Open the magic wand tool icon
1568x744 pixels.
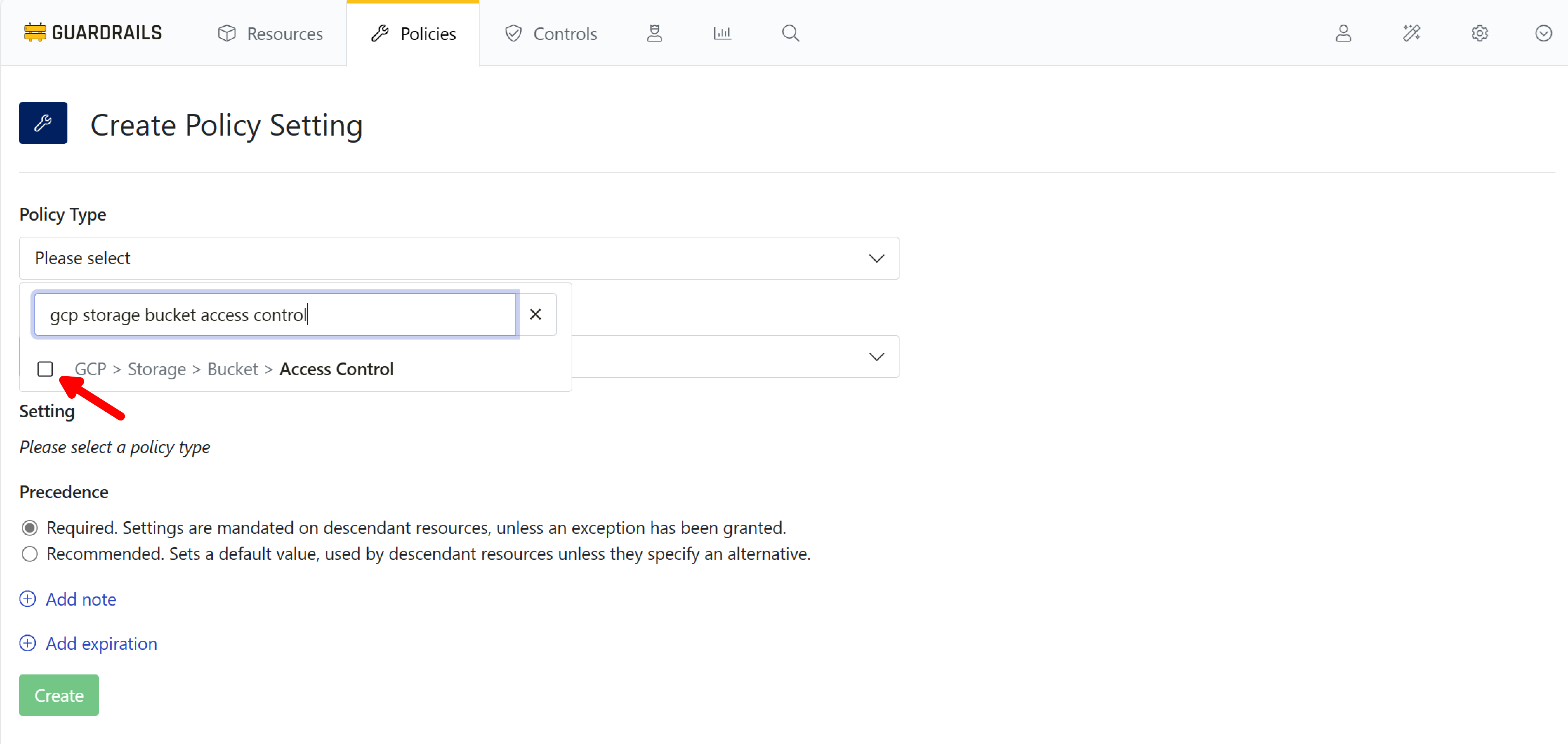pyautogui.click(x=1412, y=33)
